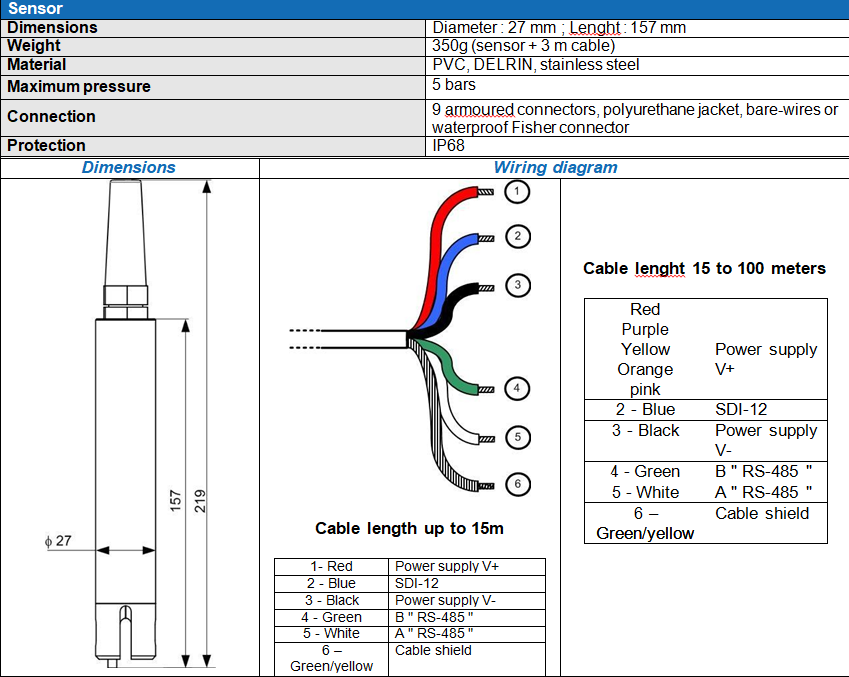849x677 pixels.
Task: Select the circled number 3 wire label
Action: [516, 285]
